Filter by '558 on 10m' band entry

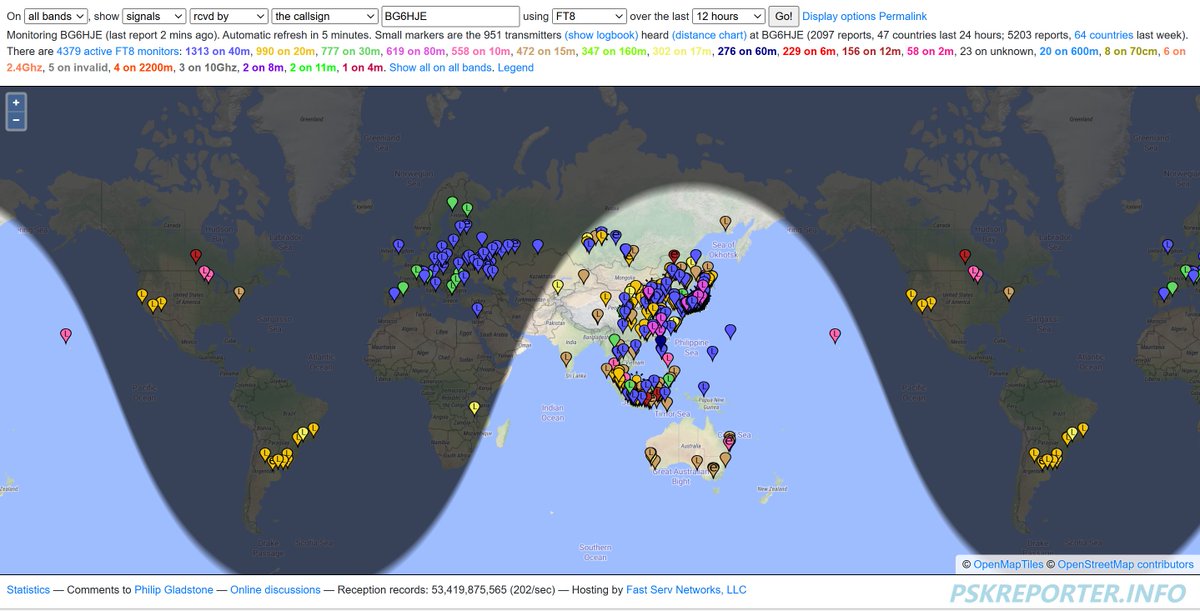(x=480, y=51)
